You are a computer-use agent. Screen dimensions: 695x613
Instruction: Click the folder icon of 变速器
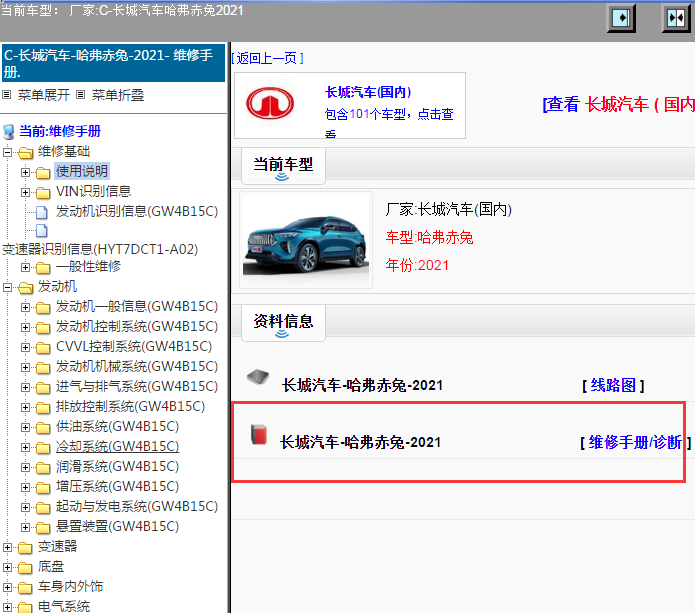tap(25, 547)
